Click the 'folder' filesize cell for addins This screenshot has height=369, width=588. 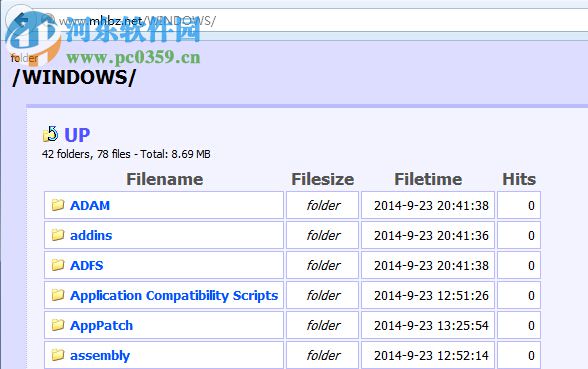(322, 235)
